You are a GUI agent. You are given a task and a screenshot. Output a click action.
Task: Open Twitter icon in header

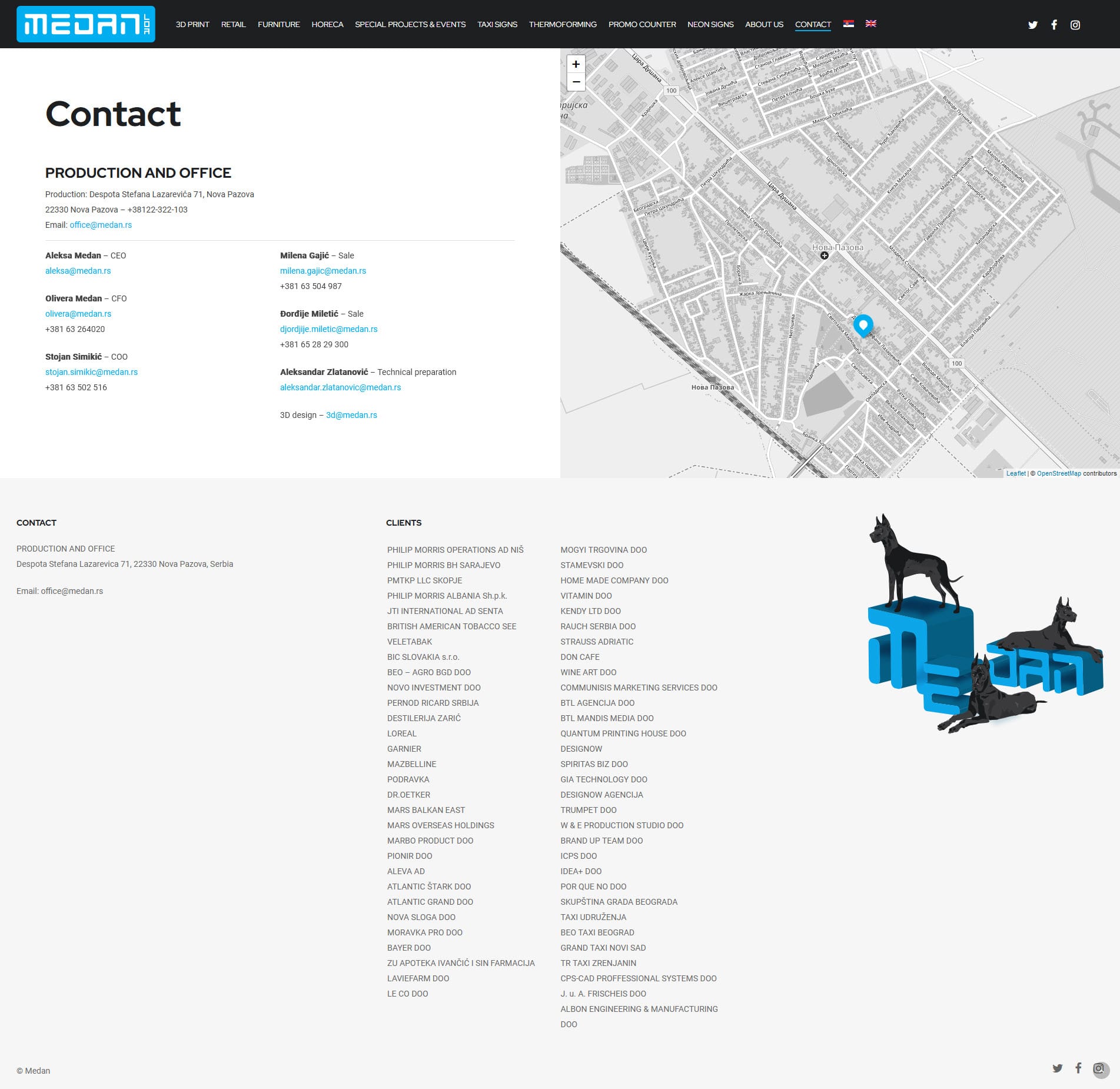pyautogui.click(x=1033, y=25)
